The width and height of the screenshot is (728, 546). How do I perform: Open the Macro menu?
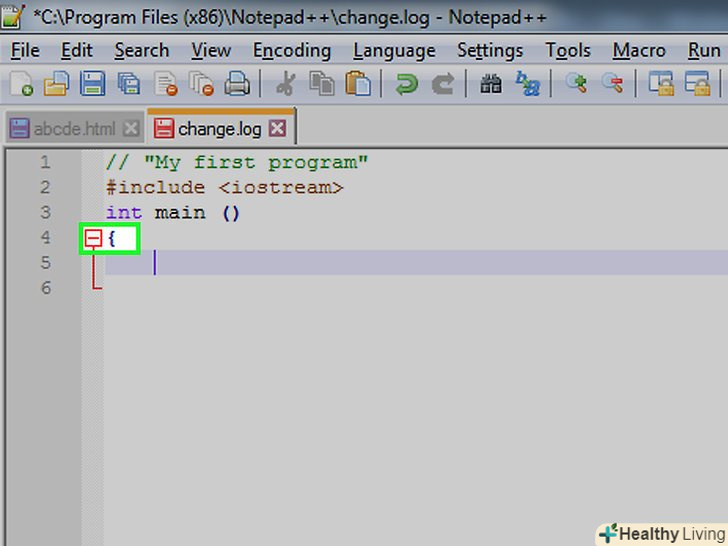click(x=639, y=50)
